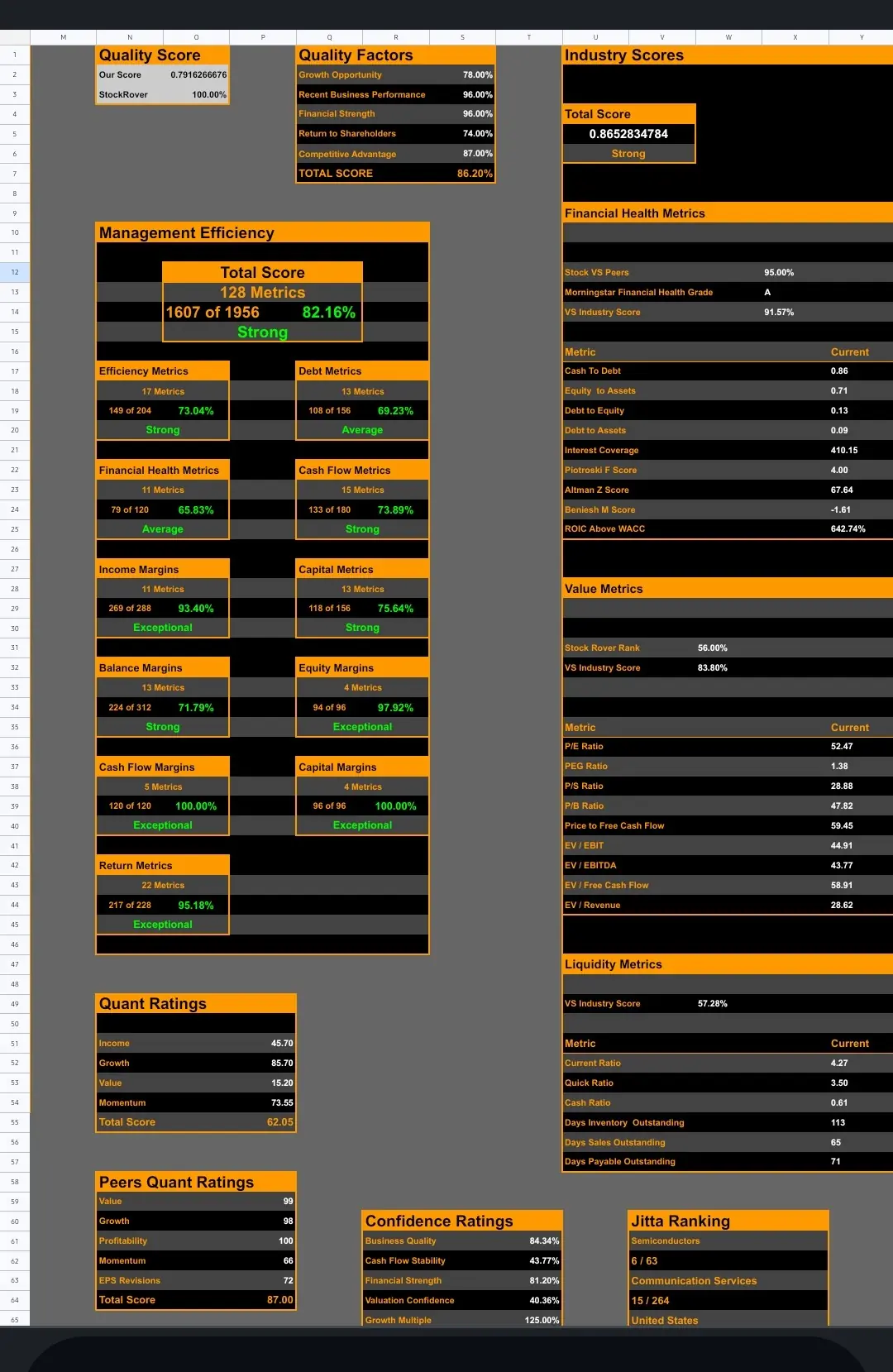Select column header Q

(x=329, y=37)
